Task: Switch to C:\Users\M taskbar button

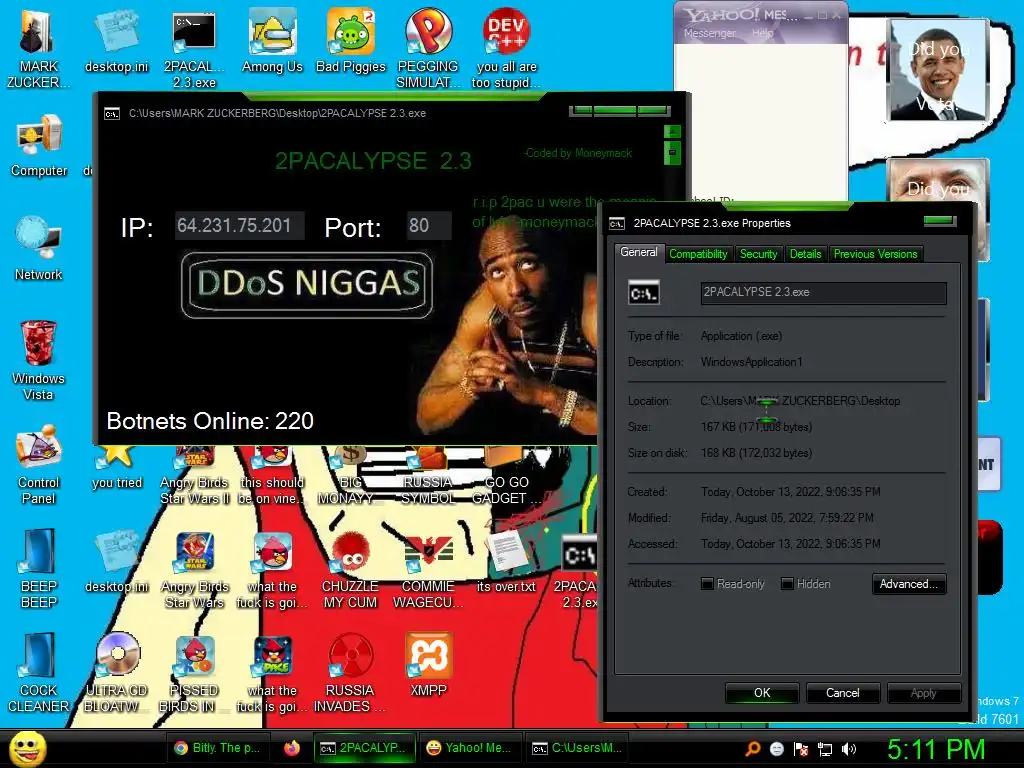Action: (x=577, y=748)
